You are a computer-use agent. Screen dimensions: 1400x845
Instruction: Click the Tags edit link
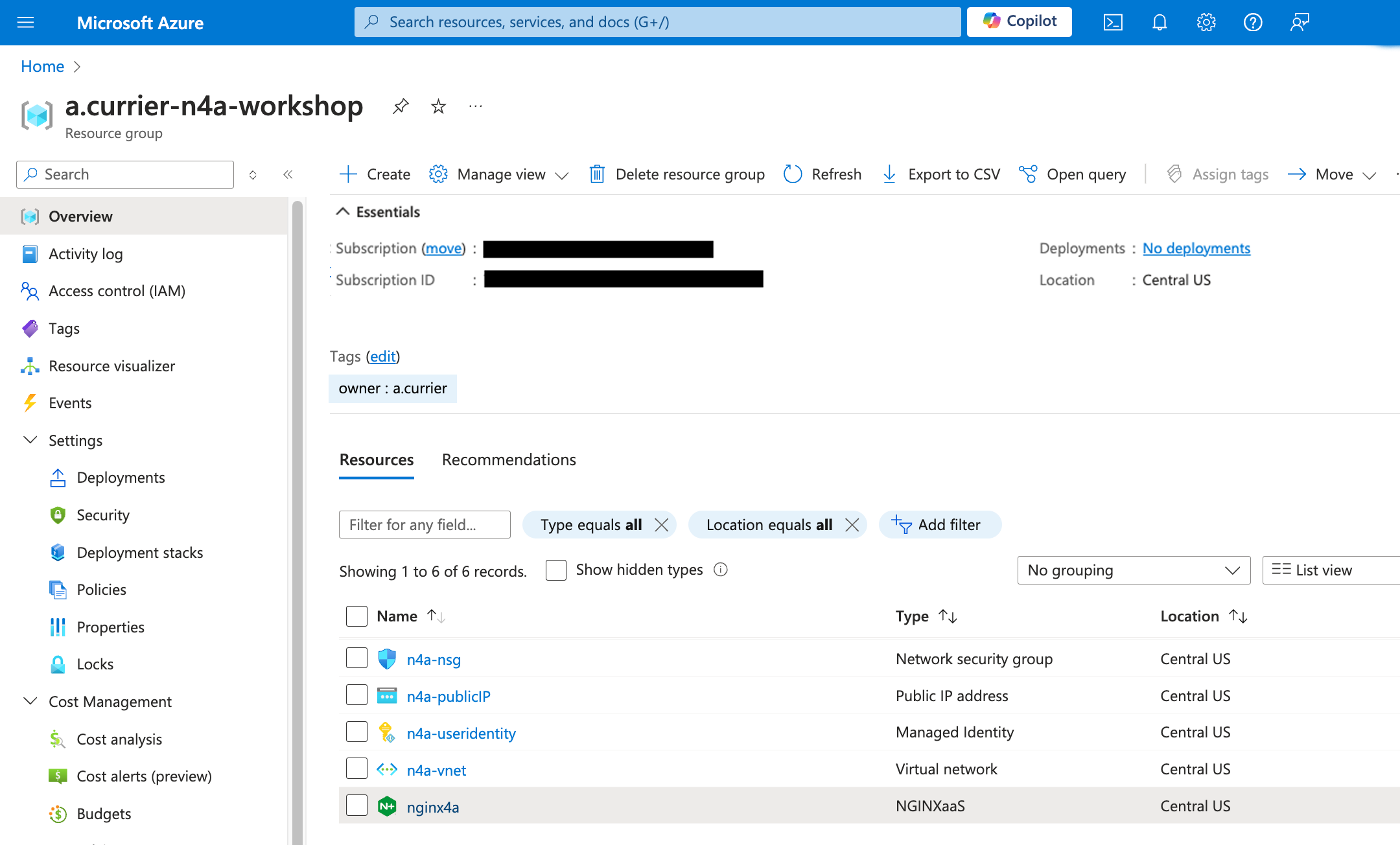click(383, 356)
